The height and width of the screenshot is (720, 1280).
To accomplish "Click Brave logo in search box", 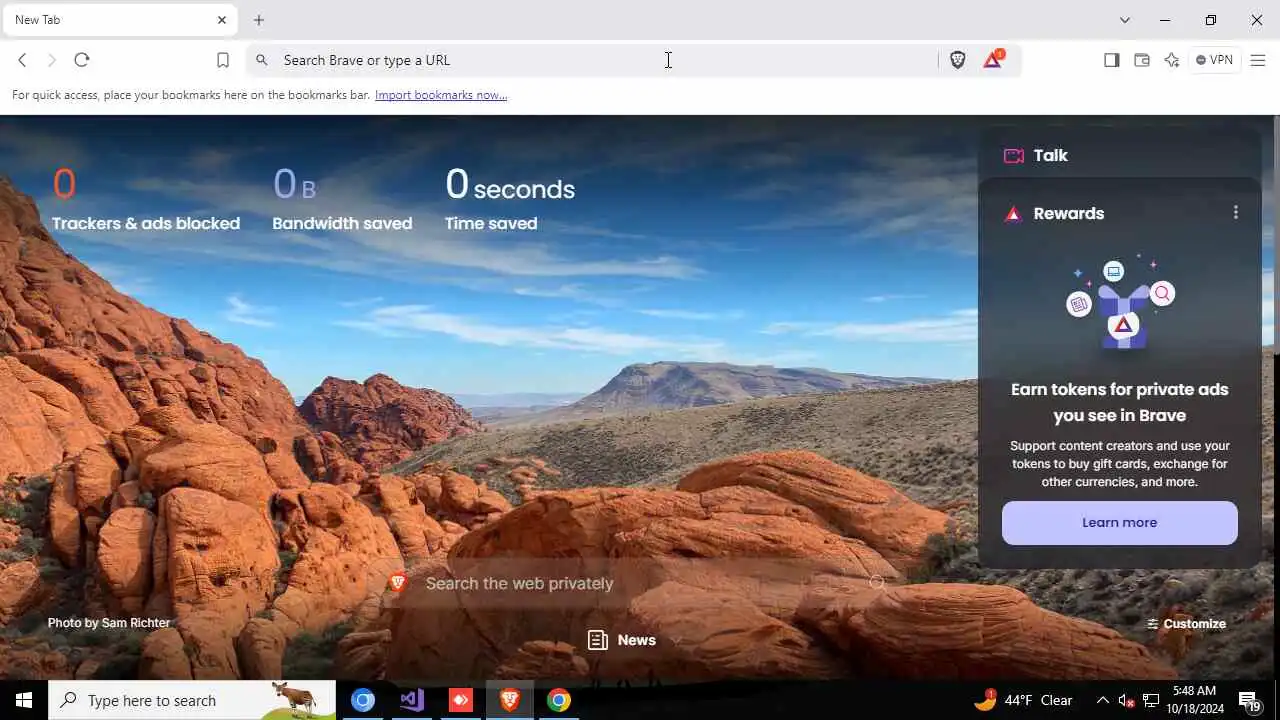I will (398, 583).
